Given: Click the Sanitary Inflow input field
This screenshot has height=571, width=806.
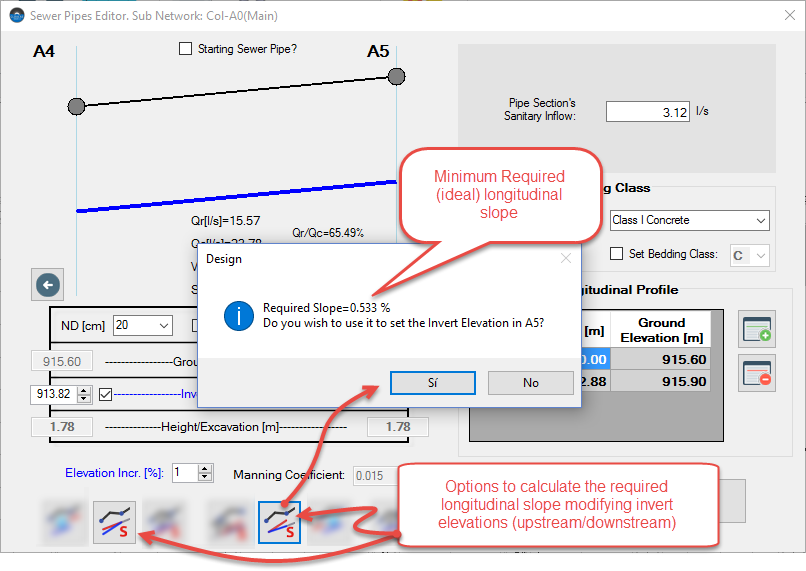Looking at the screenshot, I should (x=647, y=112).
